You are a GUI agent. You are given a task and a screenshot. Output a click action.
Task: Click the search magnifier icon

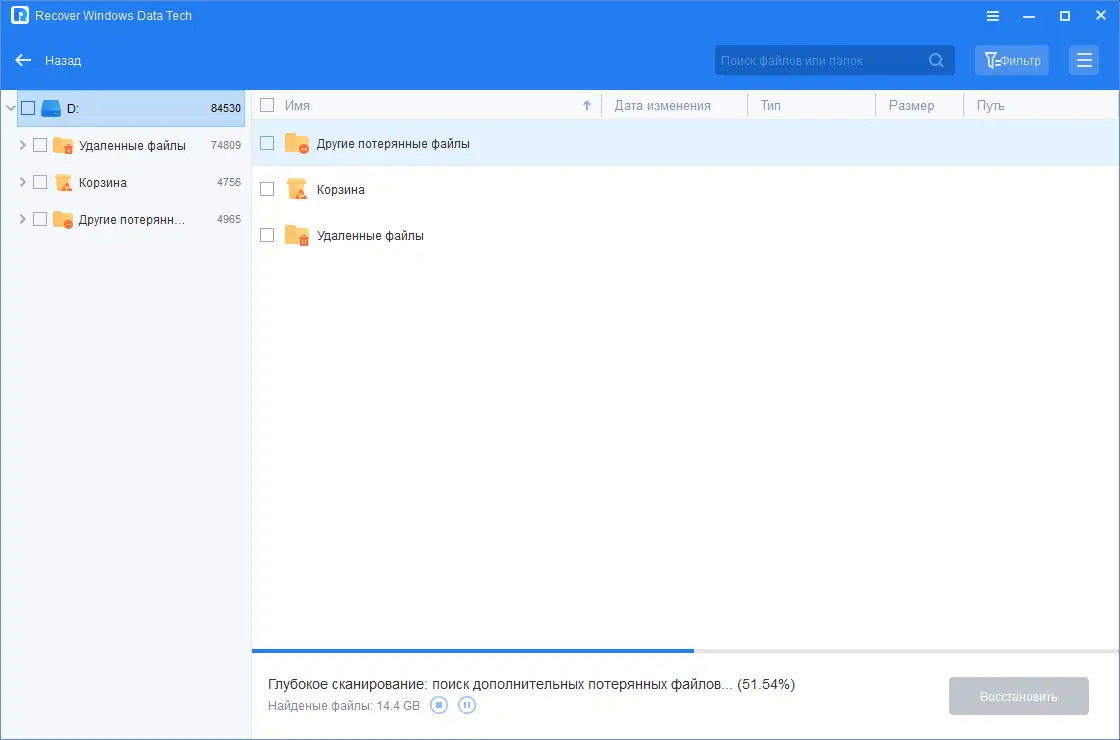pyautogui.click(x=936, y=60)
